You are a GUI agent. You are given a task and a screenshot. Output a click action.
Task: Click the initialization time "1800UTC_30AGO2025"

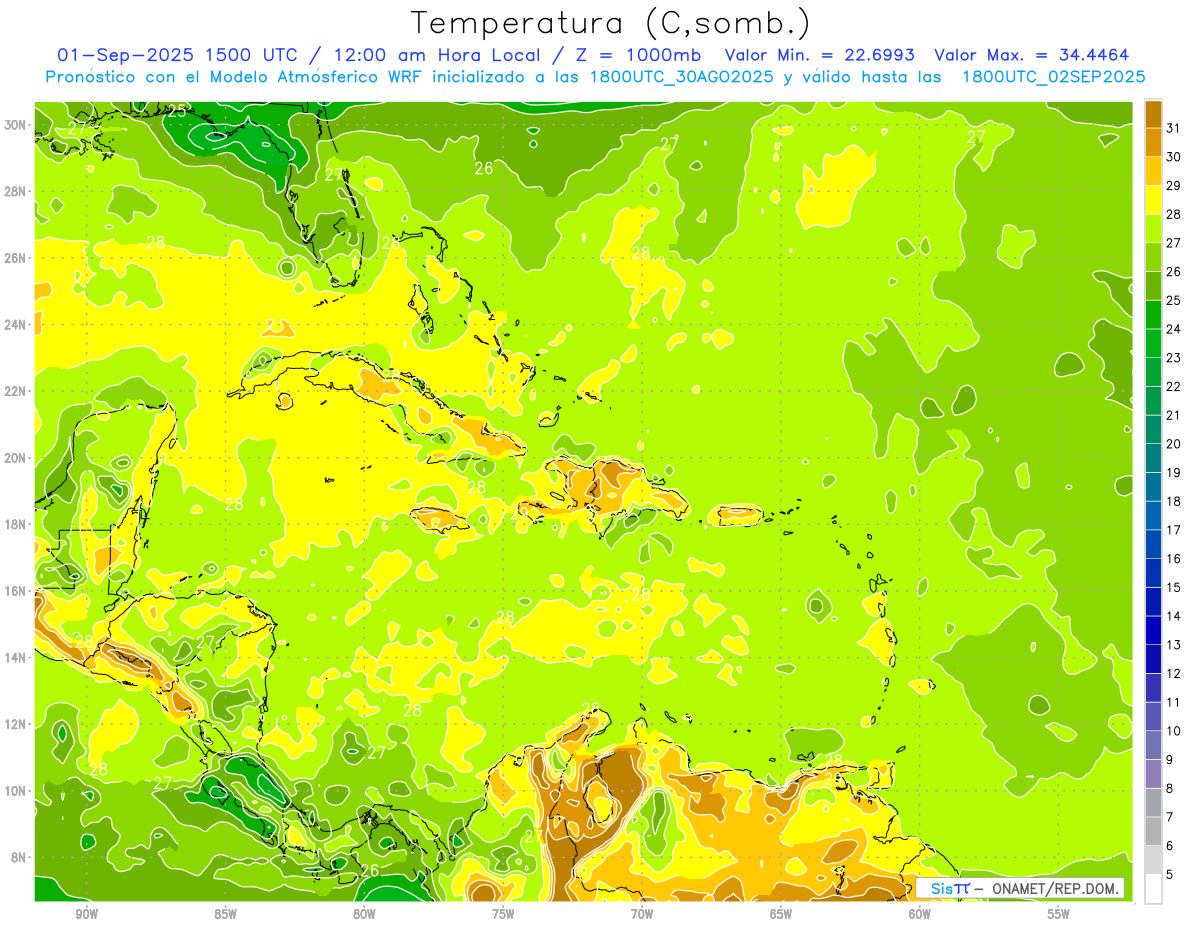click(680, 77)
